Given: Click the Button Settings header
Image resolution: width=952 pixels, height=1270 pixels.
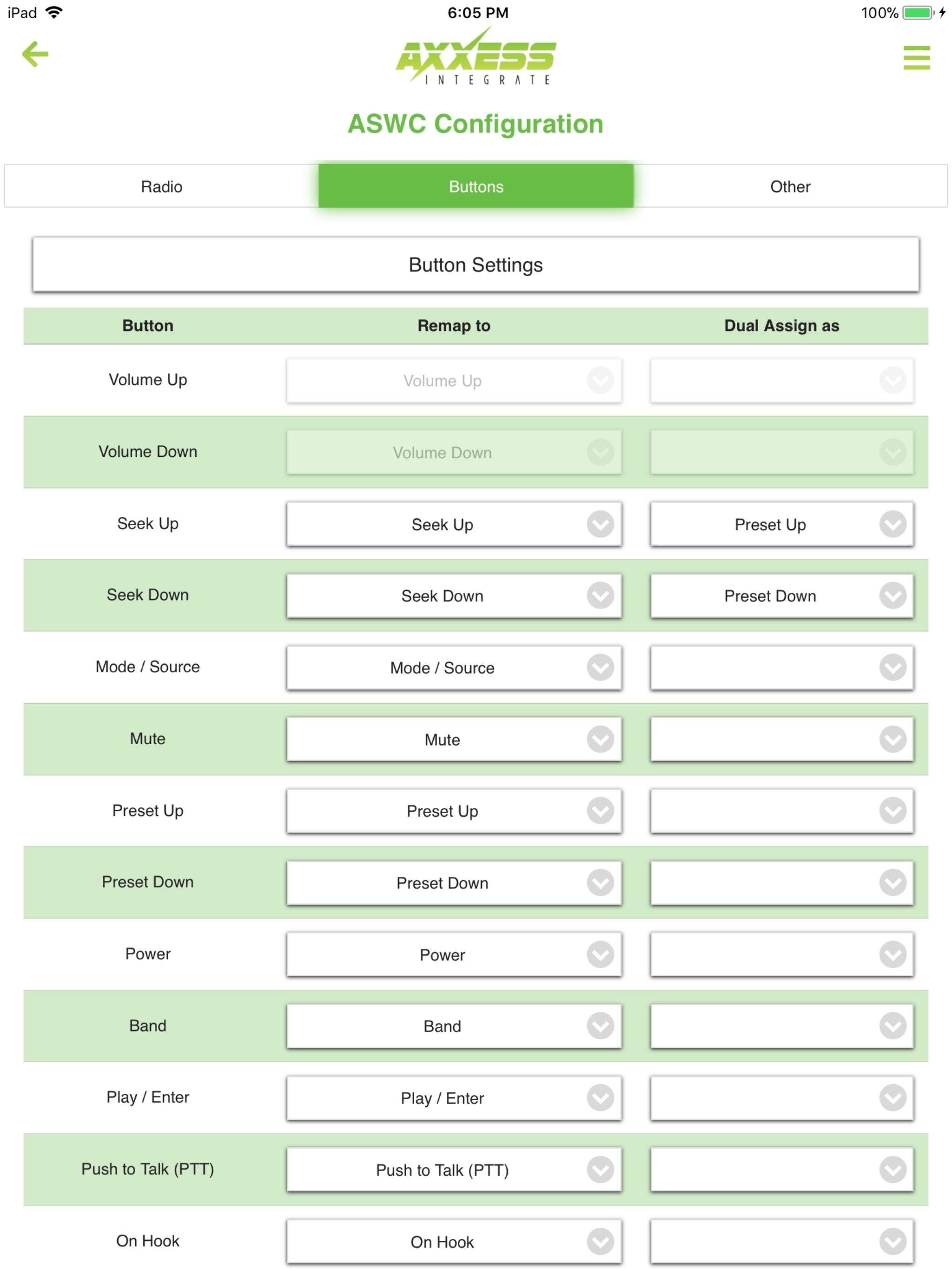Looking at the screenshot, I should coord(476,265).
